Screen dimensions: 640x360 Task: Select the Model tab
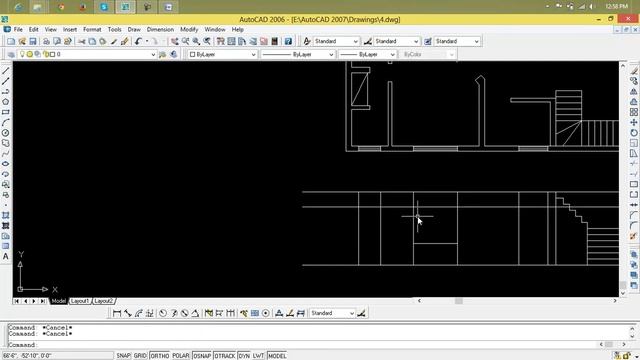(58, 301)
